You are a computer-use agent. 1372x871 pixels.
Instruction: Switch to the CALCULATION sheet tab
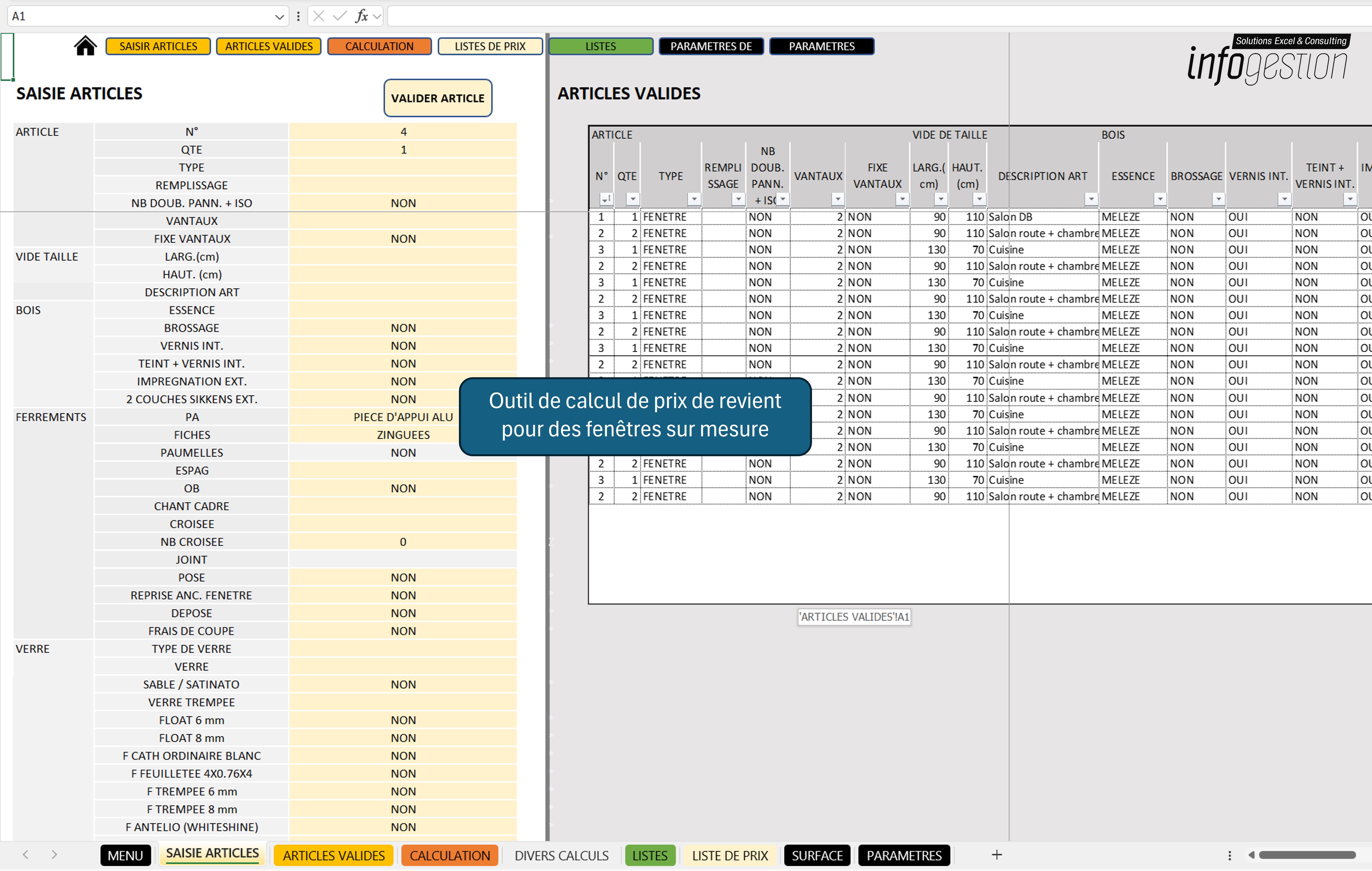pos(450,855)
